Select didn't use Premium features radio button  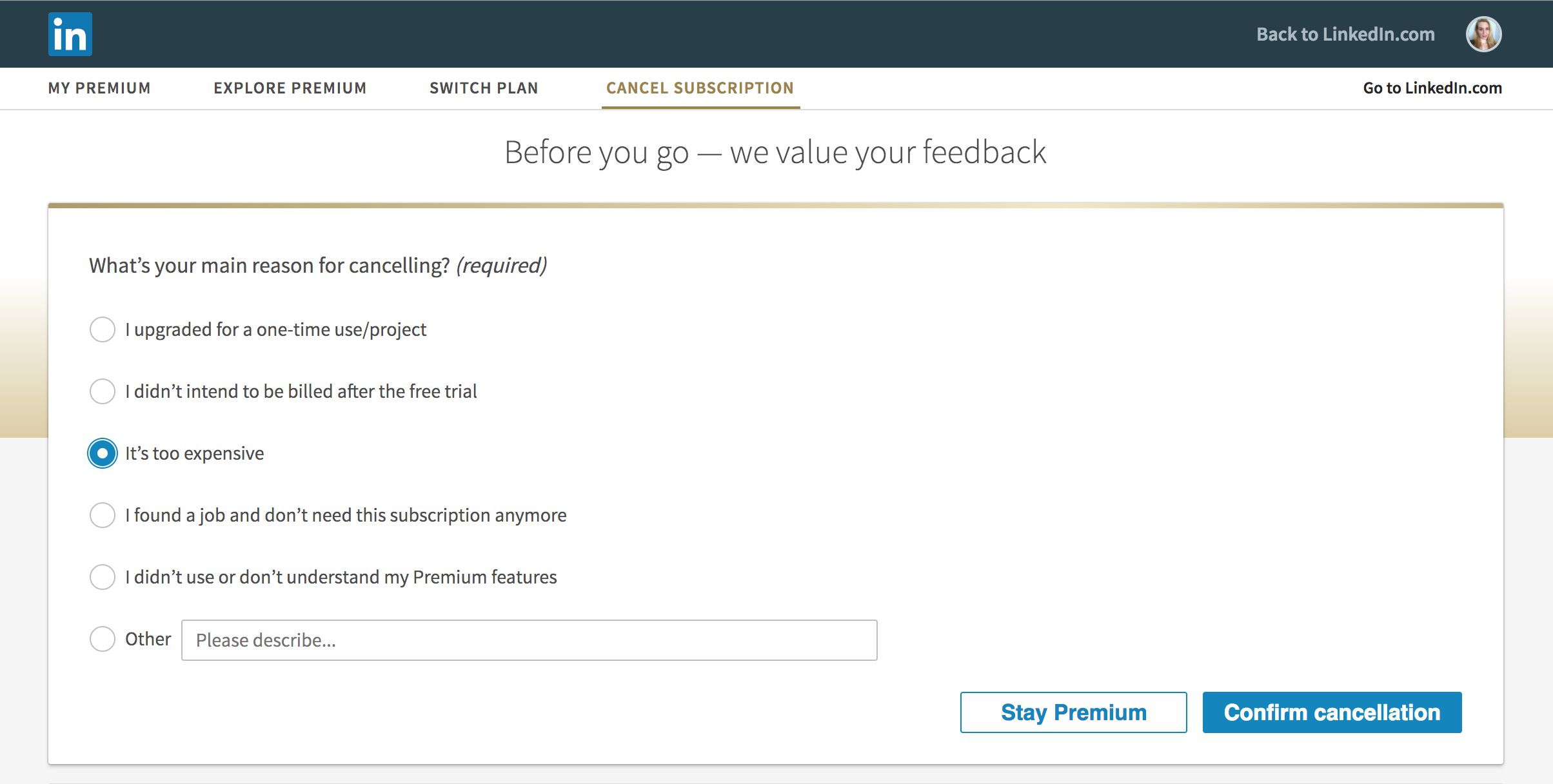point(102,576)
